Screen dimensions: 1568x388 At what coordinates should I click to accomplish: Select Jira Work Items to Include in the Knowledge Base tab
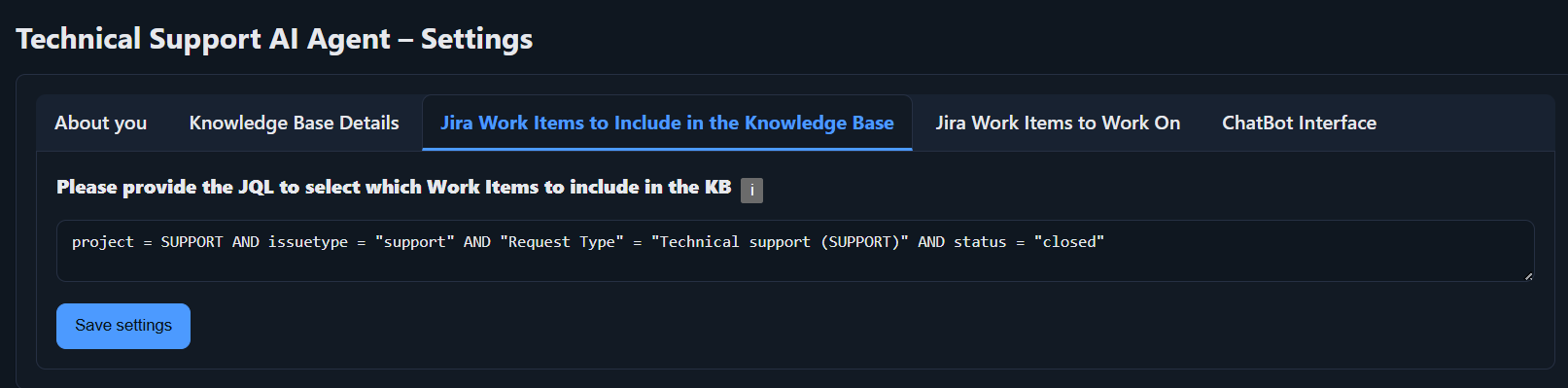coord(667,123)
